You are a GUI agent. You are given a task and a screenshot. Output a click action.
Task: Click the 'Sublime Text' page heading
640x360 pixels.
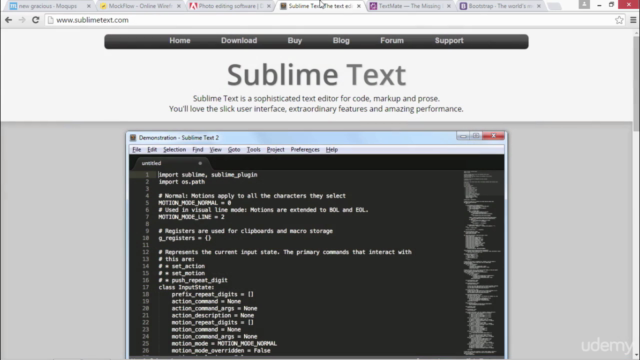point(316,75)
